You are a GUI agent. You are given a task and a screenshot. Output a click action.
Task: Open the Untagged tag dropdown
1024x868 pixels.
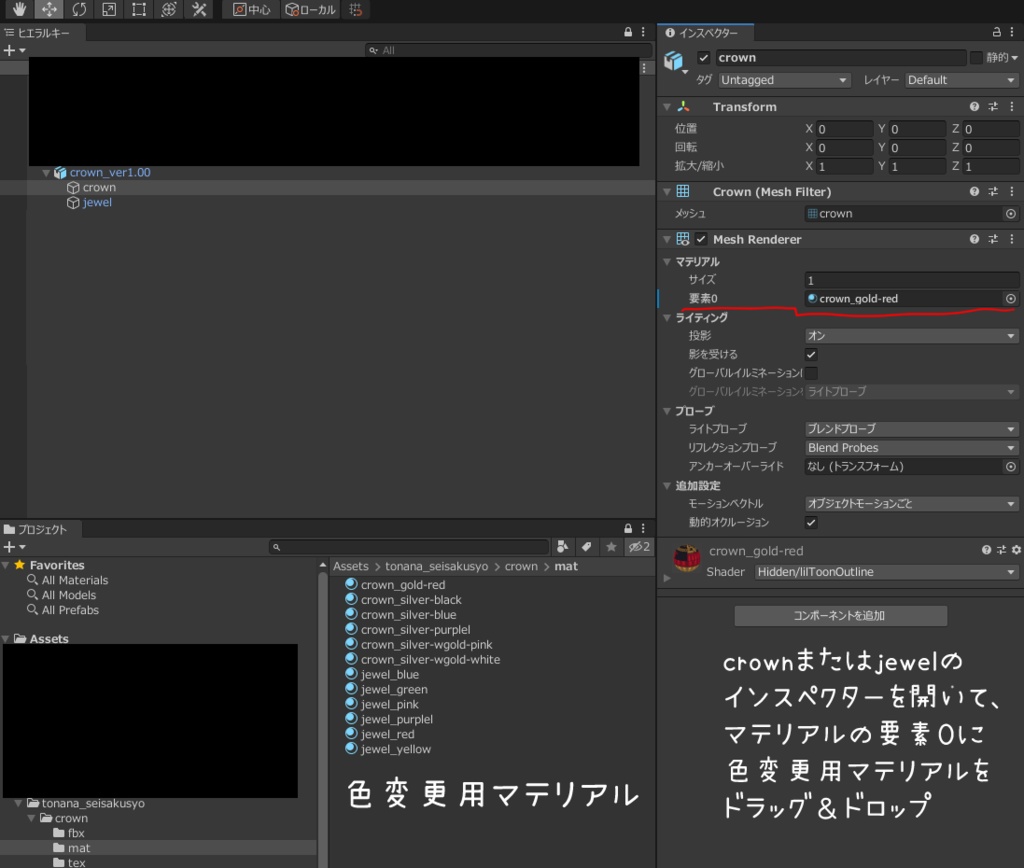tap(785, 80)
